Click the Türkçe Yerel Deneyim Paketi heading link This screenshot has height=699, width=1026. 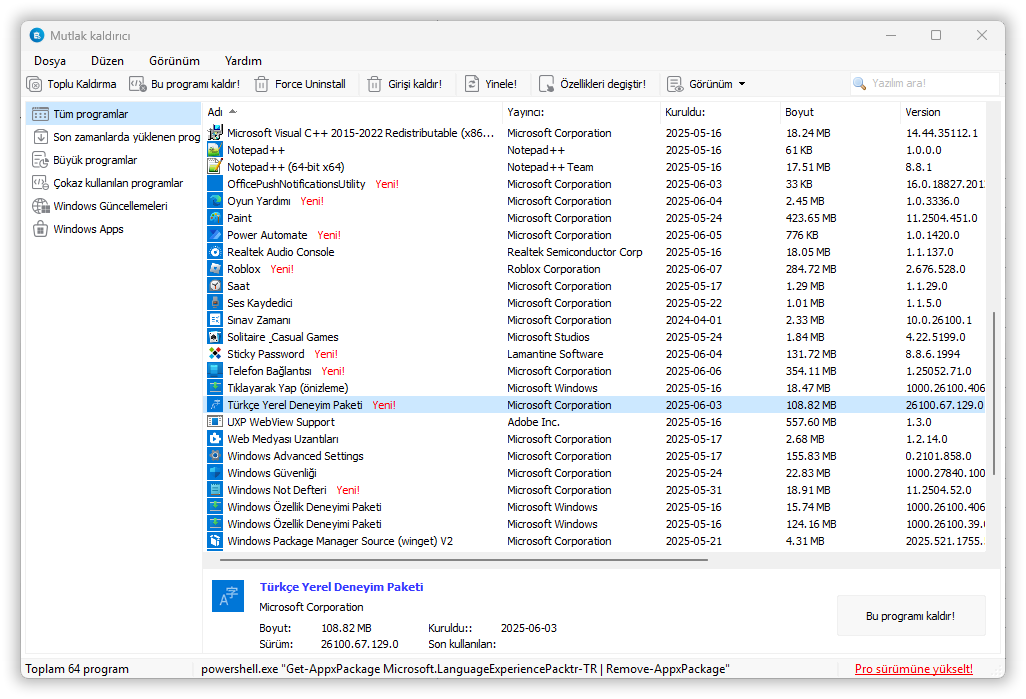click(341, 587)
